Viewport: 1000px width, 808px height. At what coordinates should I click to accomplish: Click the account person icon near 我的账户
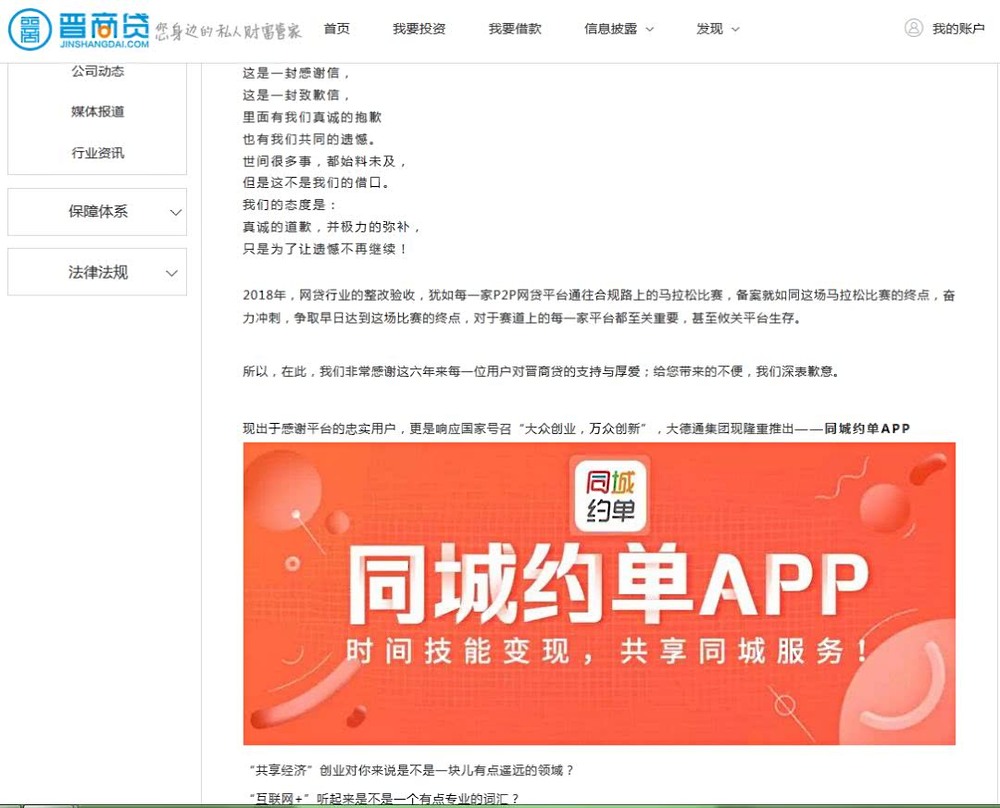(913, 29)
